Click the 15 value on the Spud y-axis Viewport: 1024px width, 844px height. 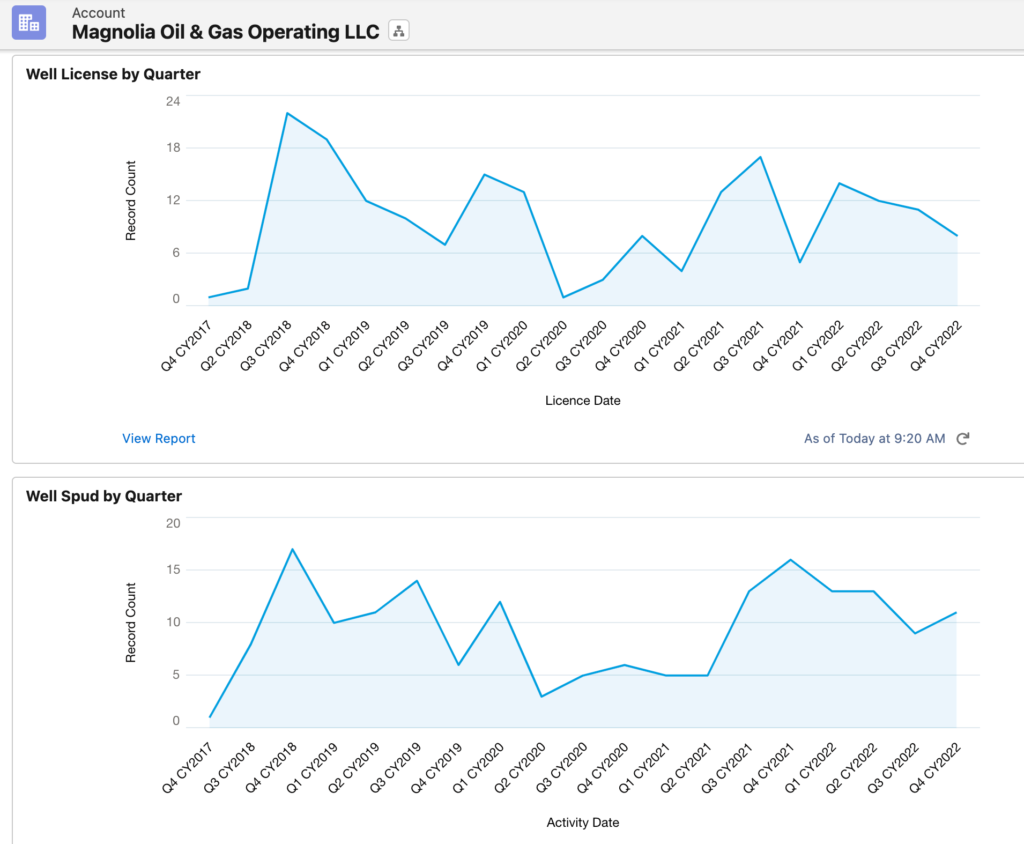173,570
